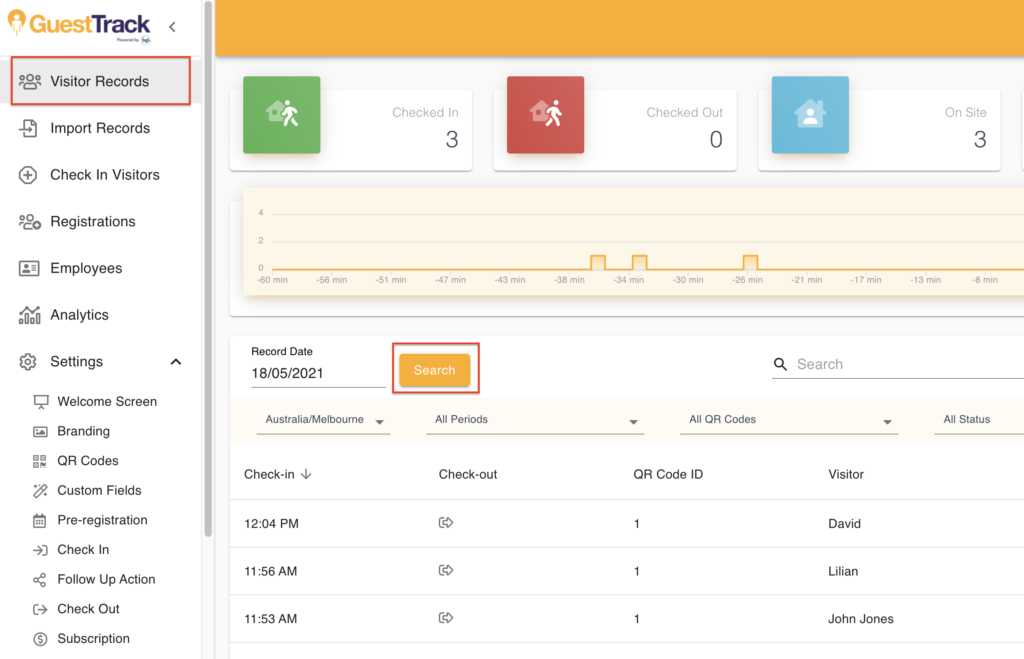Click the blue On Site card icon

click(x=810, y=116)
